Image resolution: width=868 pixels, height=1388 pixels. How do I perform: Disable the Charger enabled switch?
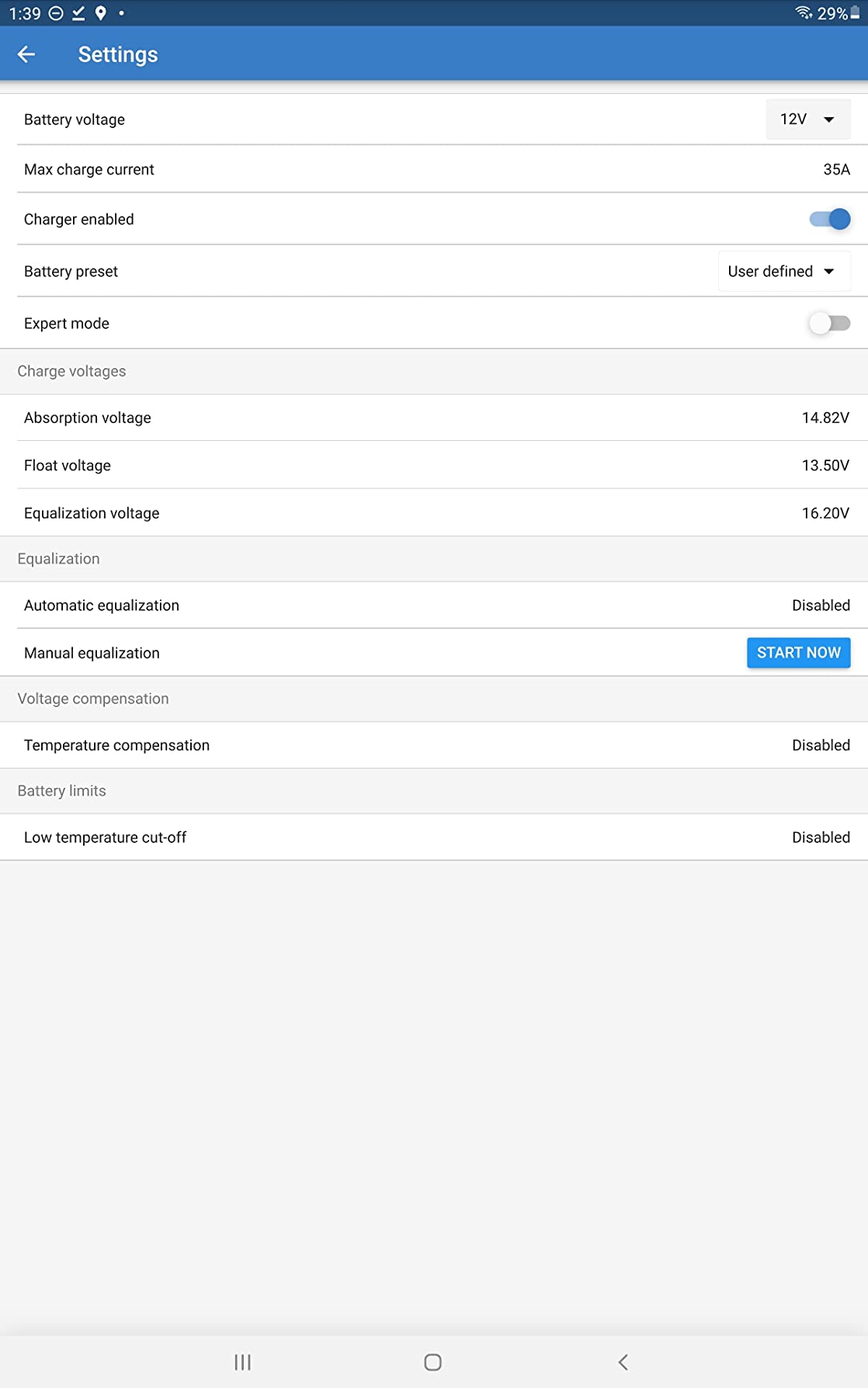tap(829, 220)
